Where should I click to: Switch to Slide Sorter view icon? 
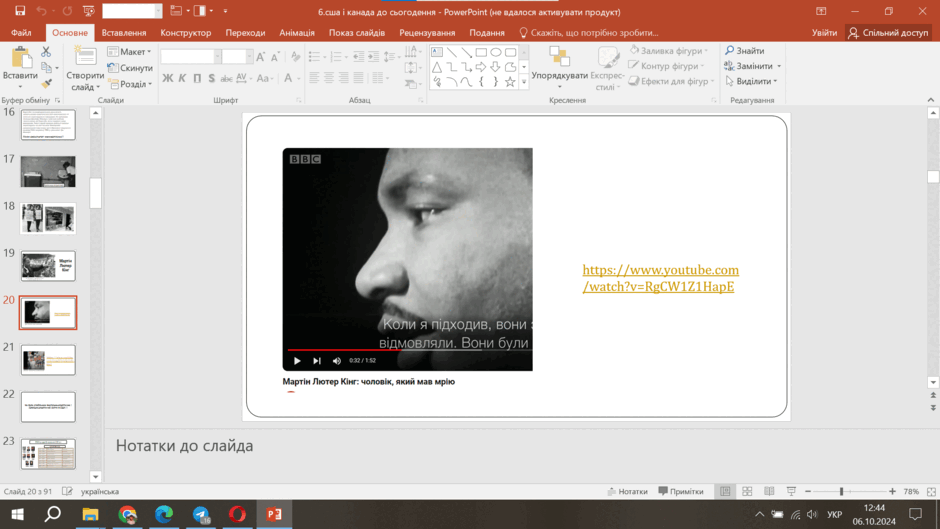click(x=747, y=491)
